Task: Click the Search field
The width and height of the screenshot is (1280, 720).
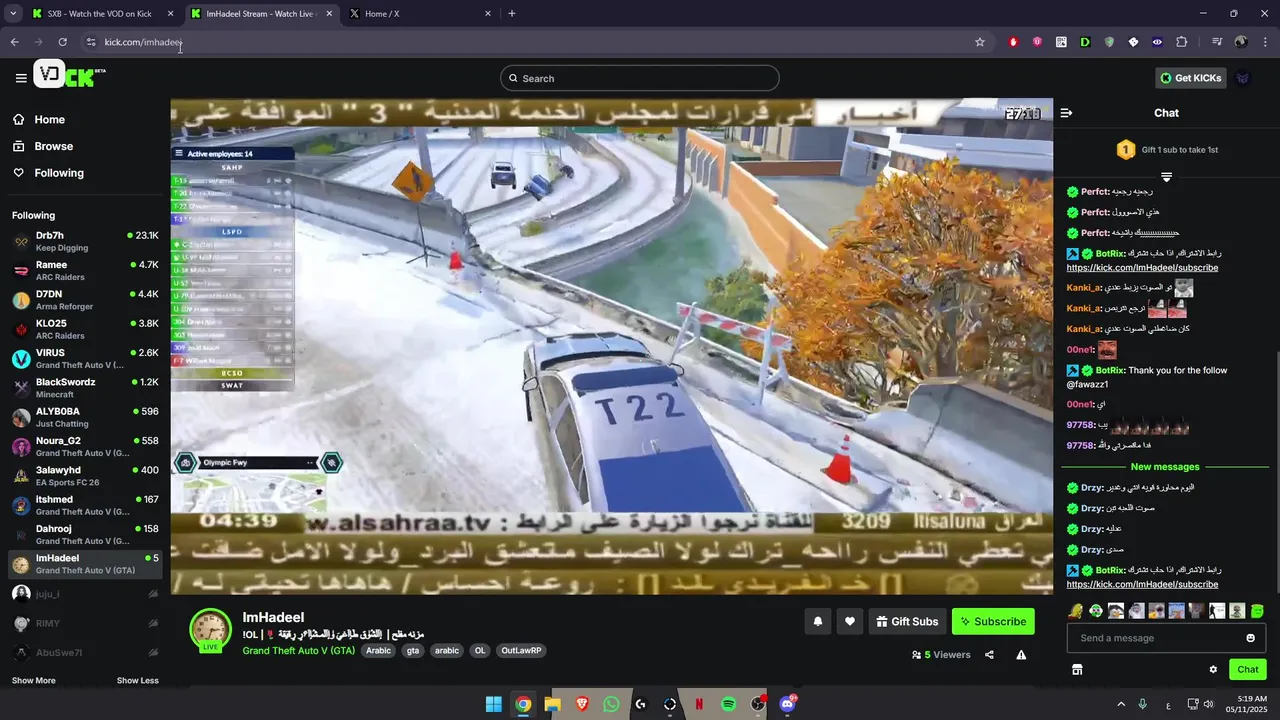Action: [x=640, y=78]
